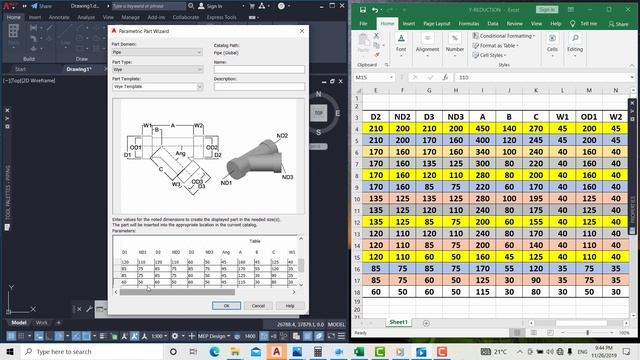This screenshot has height=360, width=640.
Task: Click the Excel zoom slider handle
Action: pos(587,333)
